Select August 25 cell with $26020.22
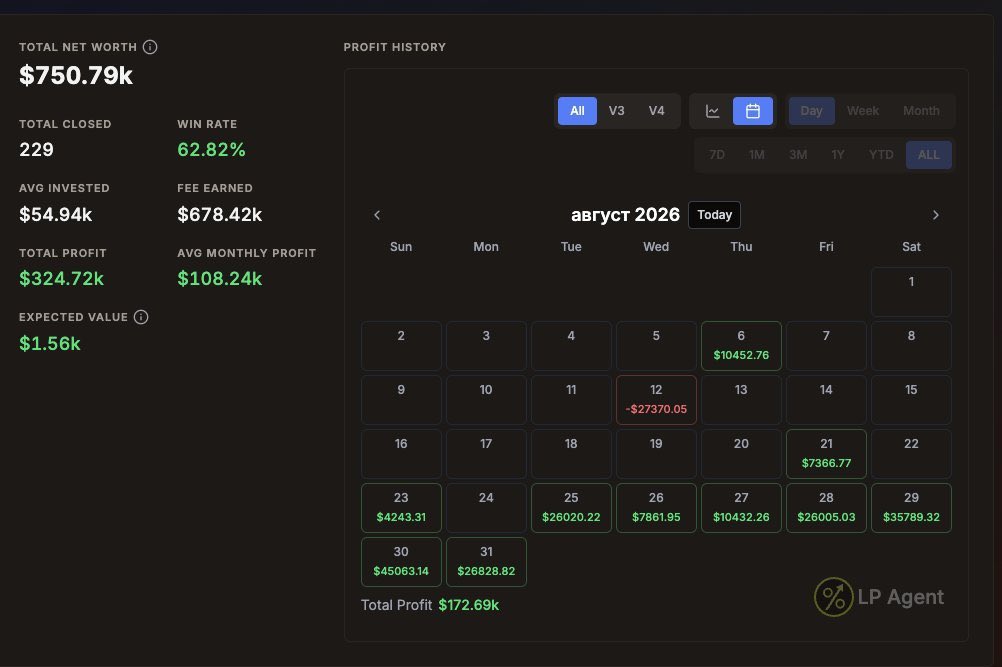Screen dimensions: 1002x667 point(571,508)
